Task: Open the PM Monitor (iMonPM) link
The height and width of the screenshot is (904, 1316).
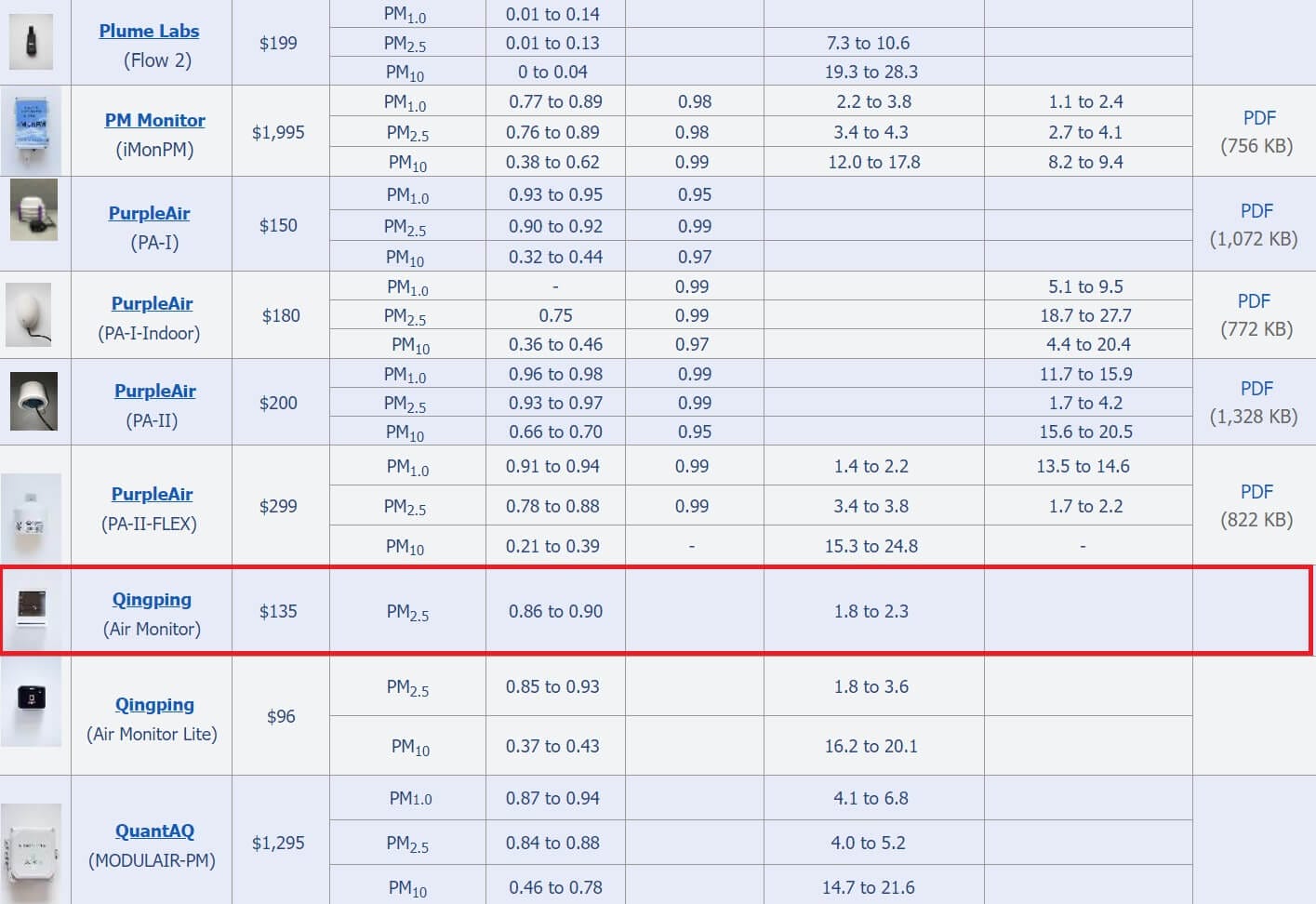Action: (x=154, y=120)
